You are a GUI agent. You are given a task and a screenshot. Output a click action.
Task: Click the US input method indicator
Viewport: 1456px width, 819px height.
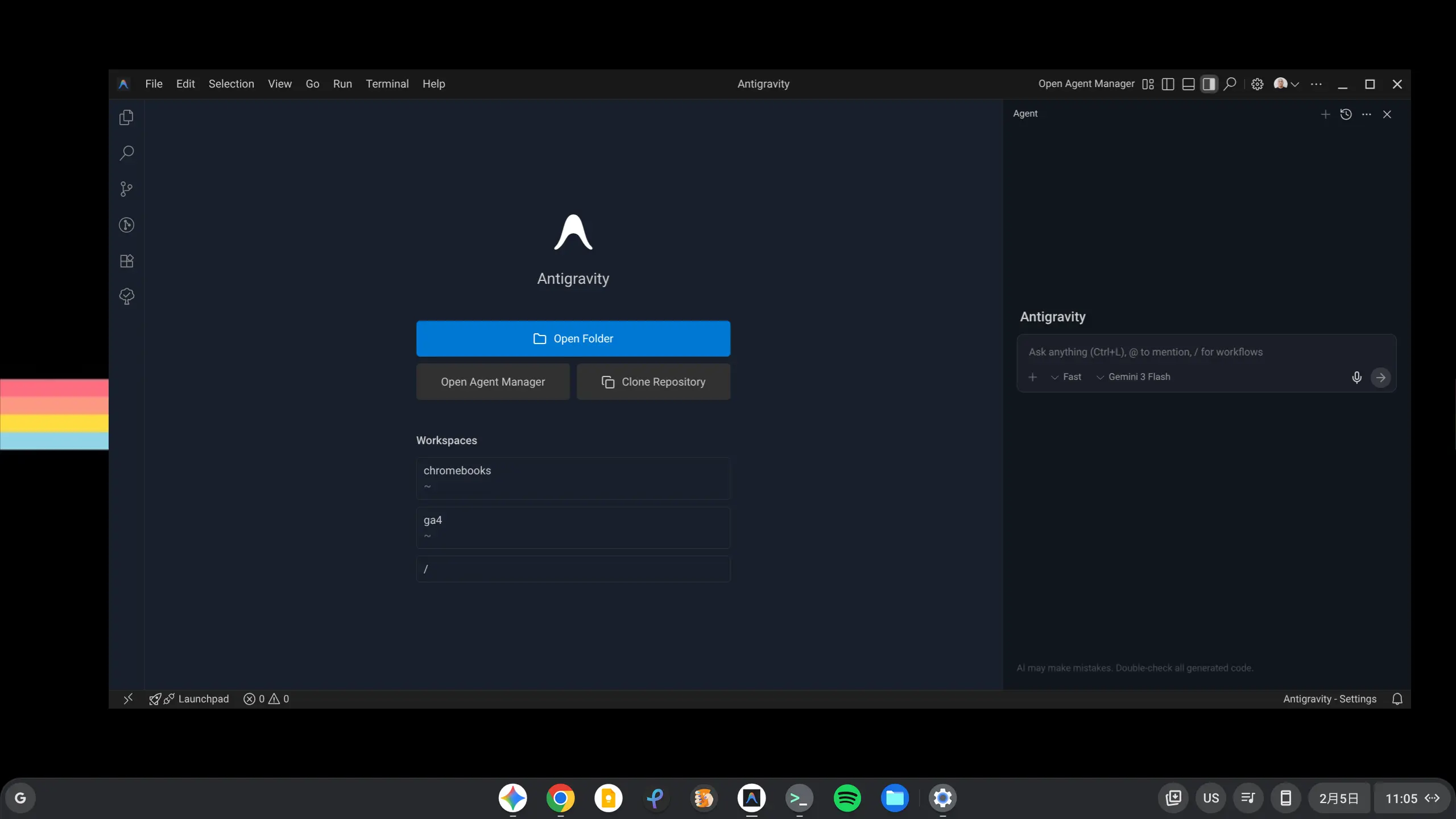coord(1210,798)
